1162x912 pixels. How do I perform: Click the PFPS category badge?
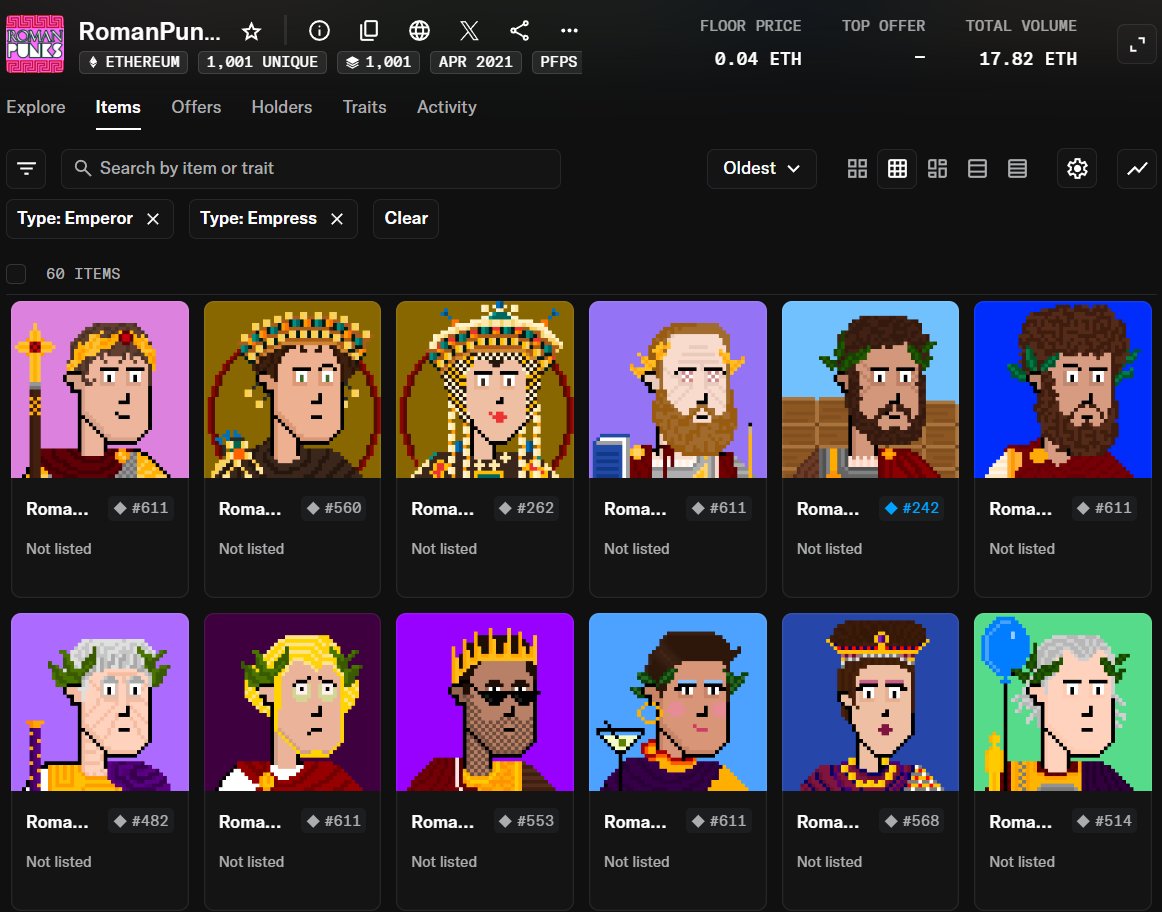[558, 62]
